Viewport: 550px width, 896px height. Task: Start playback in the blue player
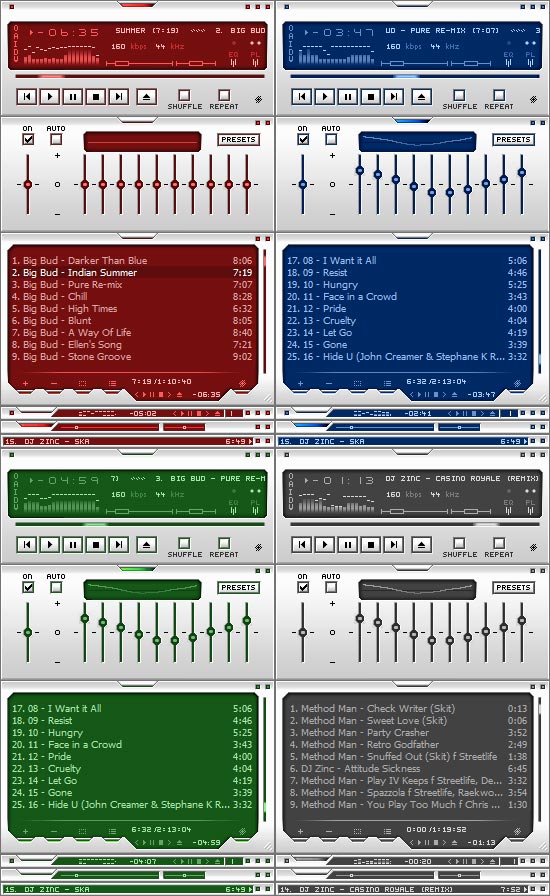point(325,97)
